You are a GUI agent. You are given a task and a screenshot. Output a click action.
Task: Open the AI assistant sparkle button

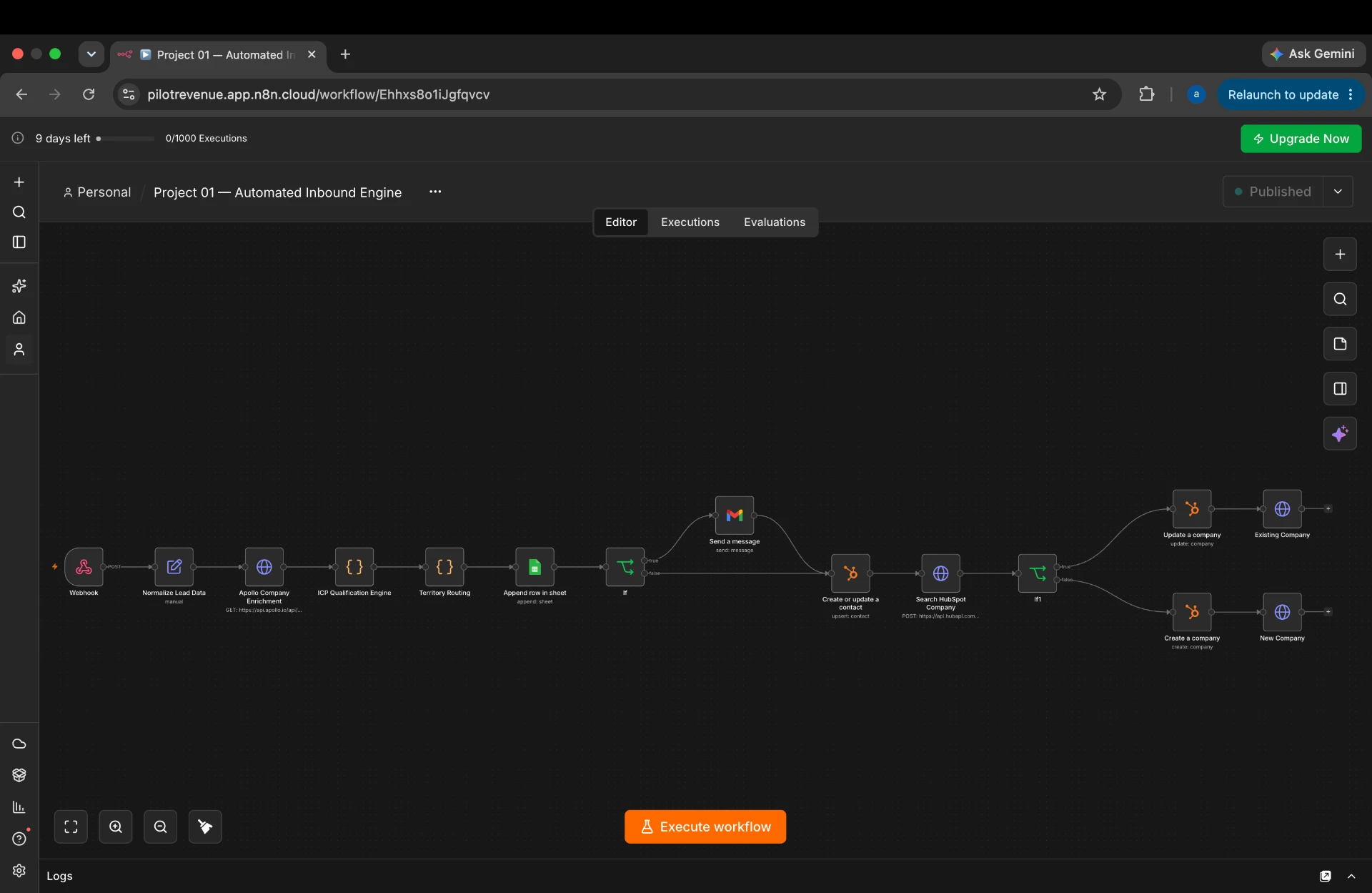coord(1340,434)
